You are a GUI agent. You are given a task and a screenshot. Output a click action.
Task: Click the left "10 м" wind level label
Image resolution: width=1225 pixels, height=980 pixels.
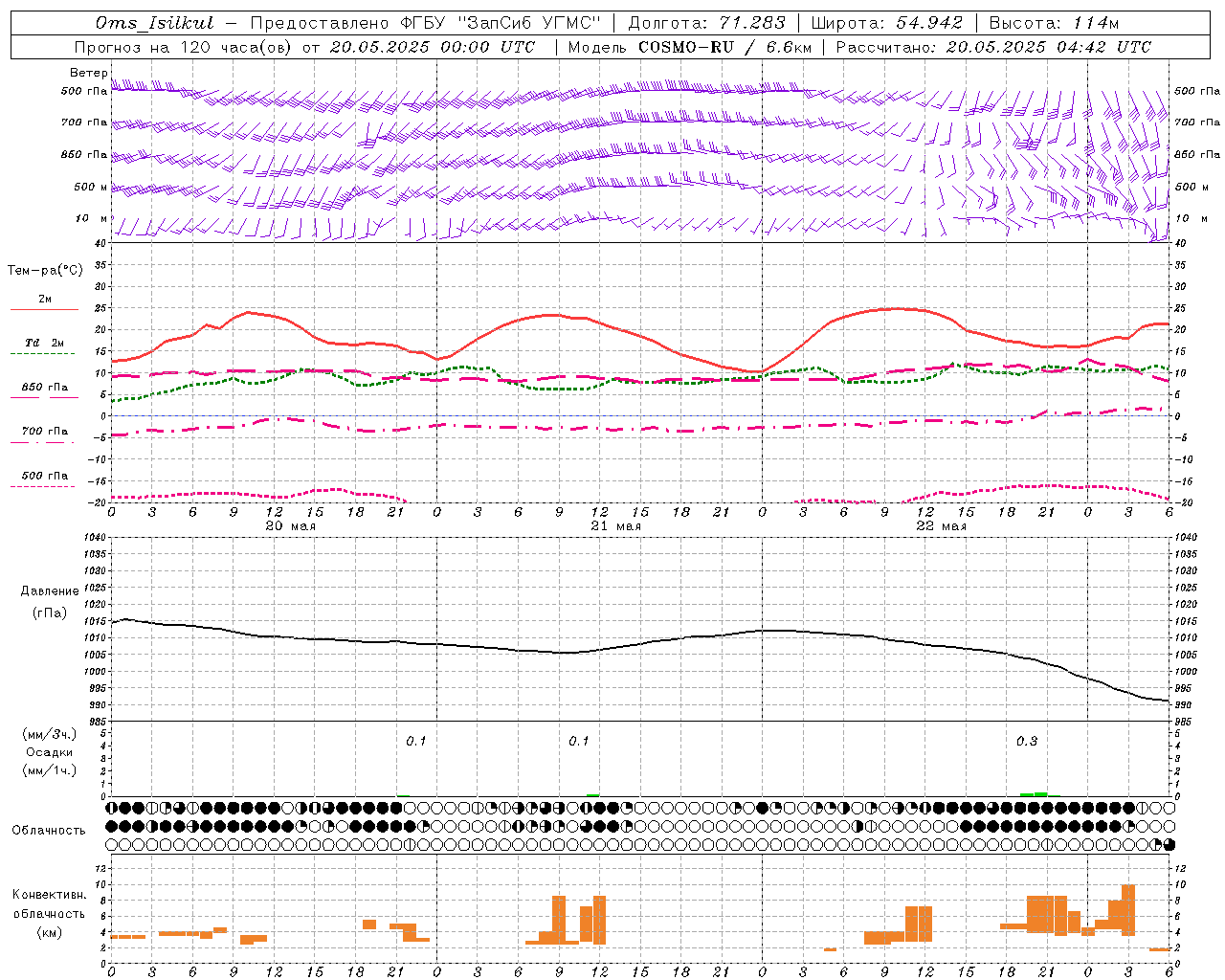click(91, 219)
